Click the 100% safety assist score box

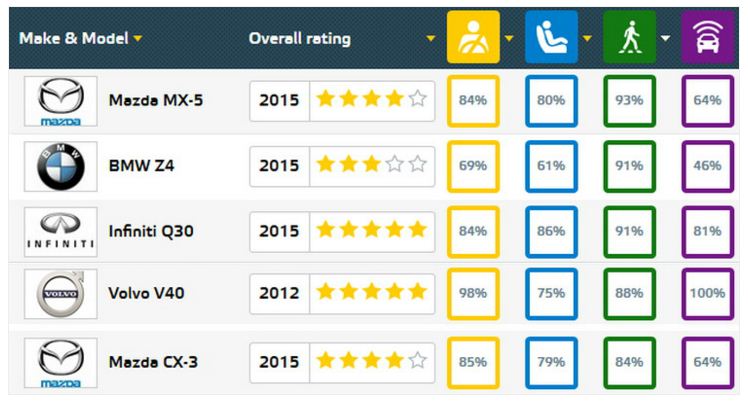coord(708,294)
